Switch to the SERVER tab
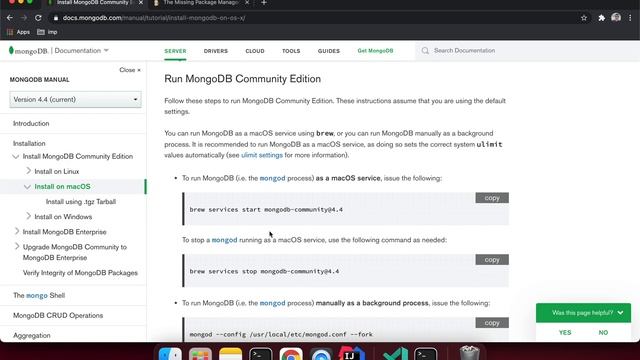Screen dimensions: 640x360 [x=175, y=51]
